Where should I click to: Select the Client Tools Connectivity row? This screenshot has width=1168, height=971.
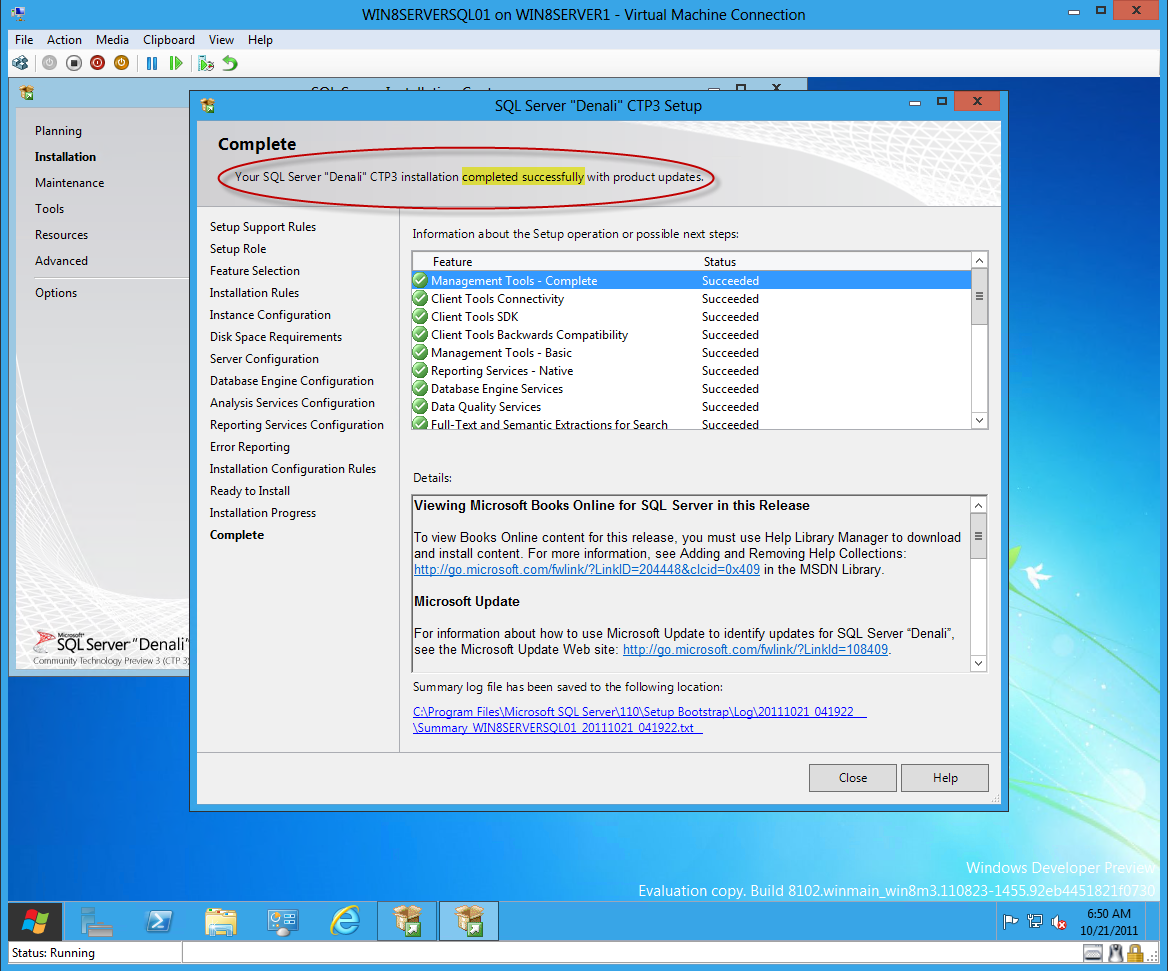pos(691,299)
